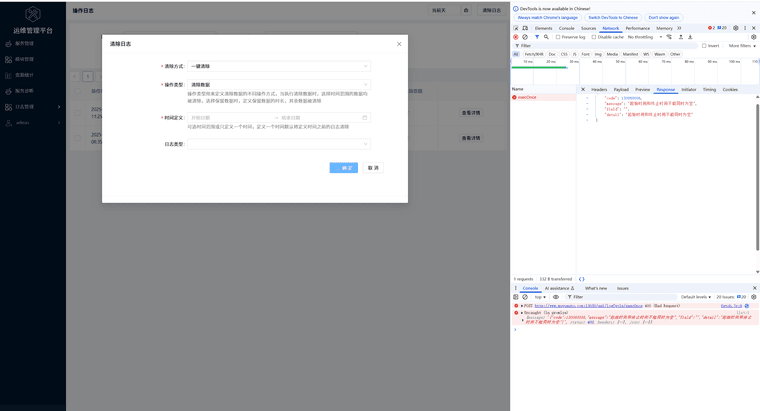Toggle the WS filter chip
Image resolution: width=760 pixels, height=411 pixels.
(646, 54)
